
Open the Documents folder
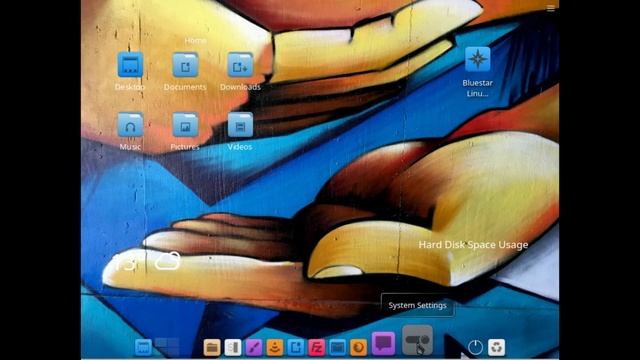185,64
